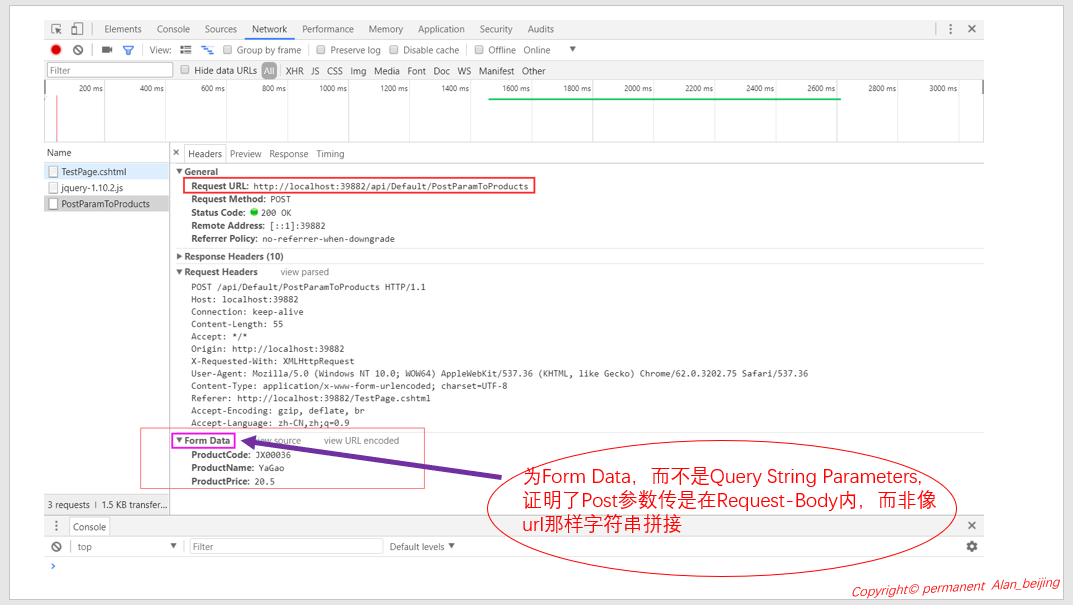
Task: Enable Hide data URLs checkbox
Action: click(x=185, y=70)
